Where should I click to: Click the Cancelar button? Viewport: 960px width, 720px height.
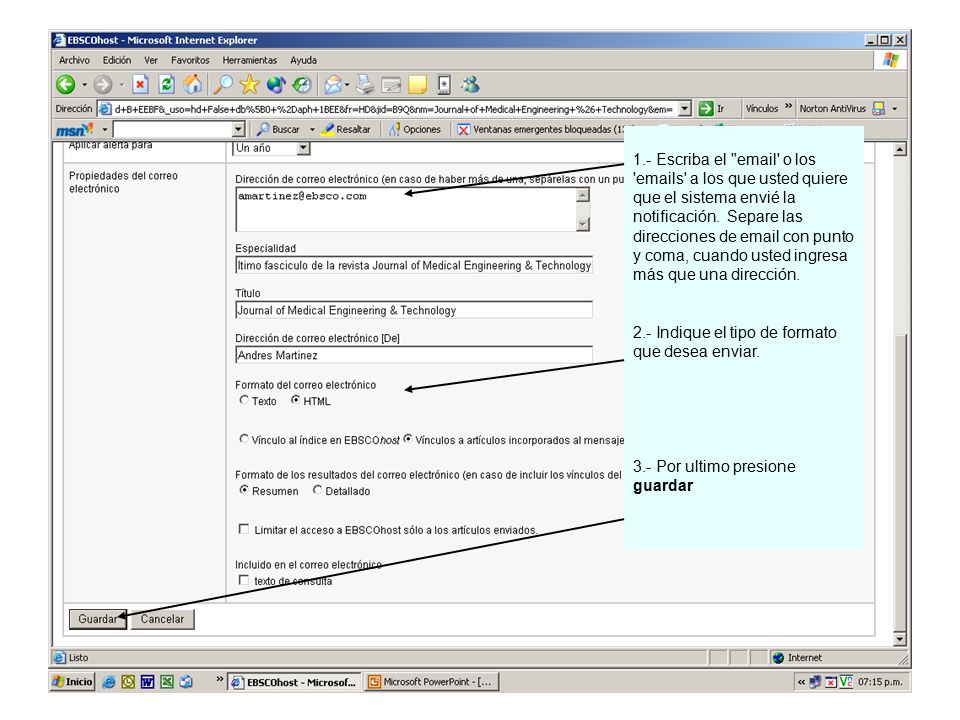[x=162, y=619]
